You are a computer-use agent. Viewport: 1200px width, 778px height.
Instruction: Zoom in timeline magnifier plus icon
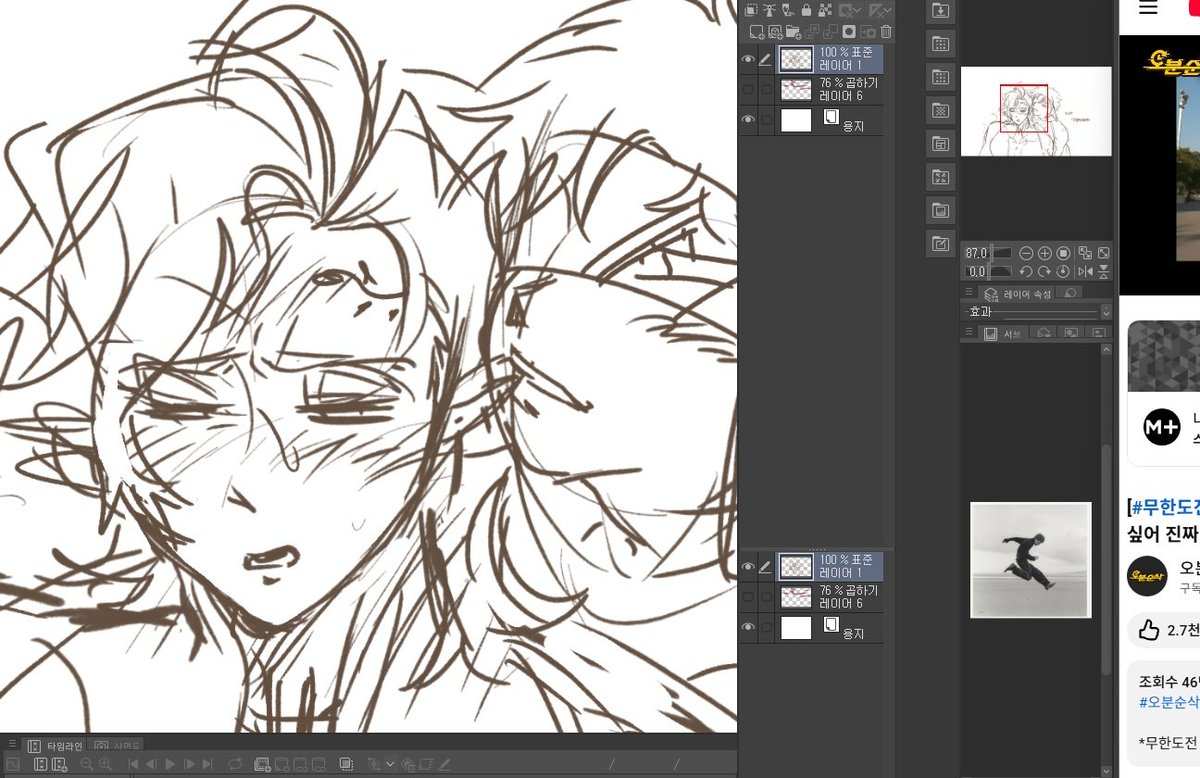pos(105,764)
